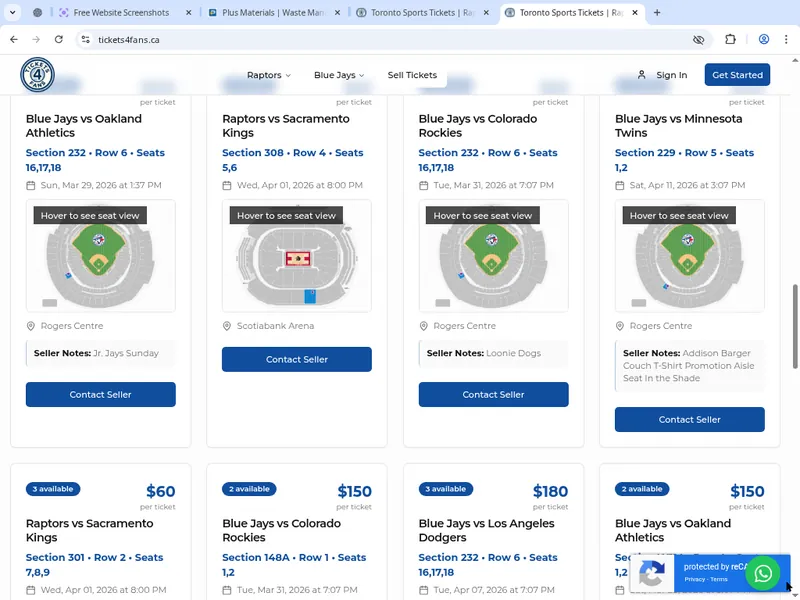Click the reCAPTCHA badge icon
800x600 pixels.
pos(652,573)
